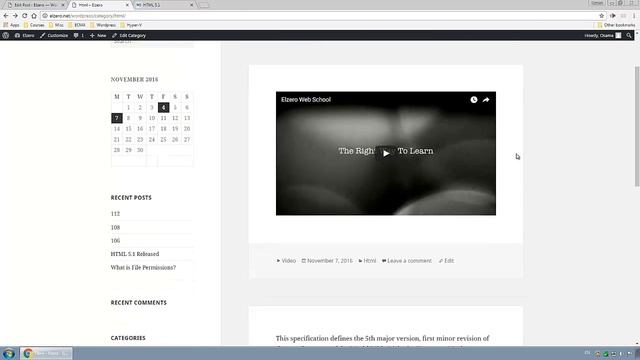Image resolution: width=640 pixels, height=360 pixels.
Task: Open the Courses bookmark folder
Action: coord(34,25)
